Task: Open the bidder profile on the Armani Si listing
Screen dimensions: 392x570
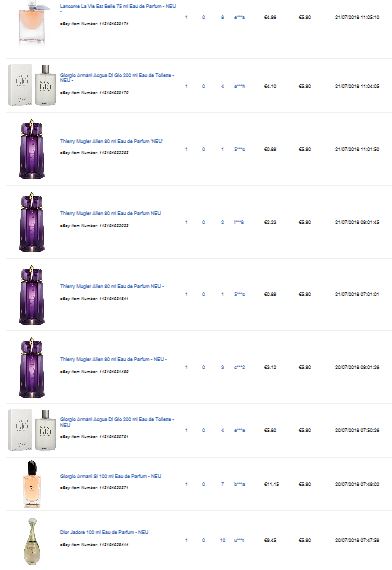Action: coord(239,484)
